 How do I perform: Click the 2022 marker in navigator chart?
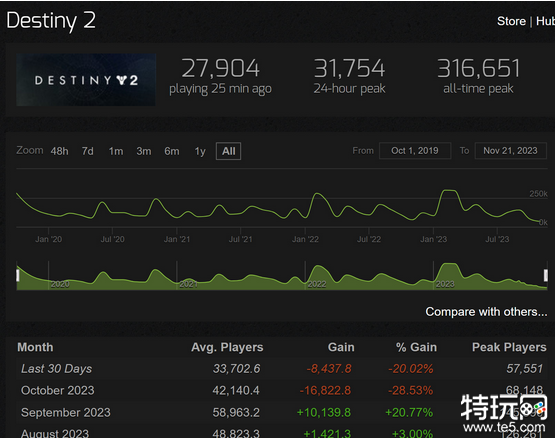(317, 284)
